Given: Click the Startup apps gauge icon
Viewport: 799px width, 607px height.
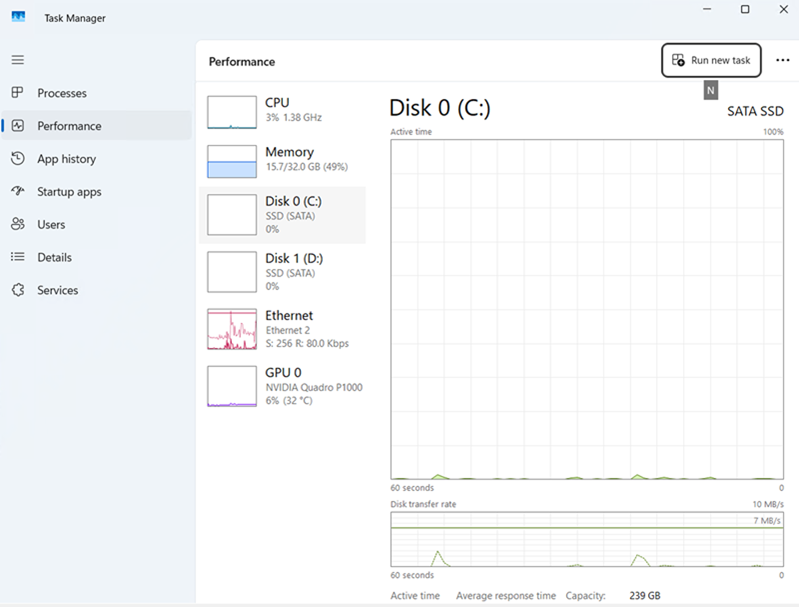Looking at the screenshot, I should coord(17,192).
